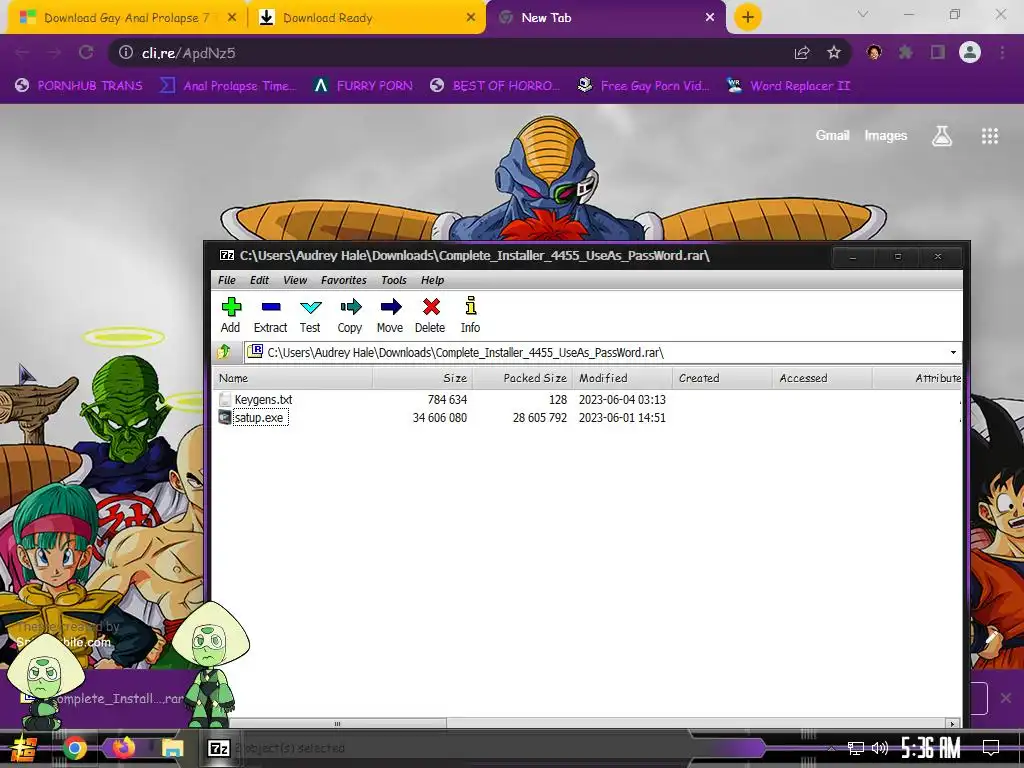Screen dimensions: 1024x768
Task: Open the Gmail link
Action: (x=832, y=136)
